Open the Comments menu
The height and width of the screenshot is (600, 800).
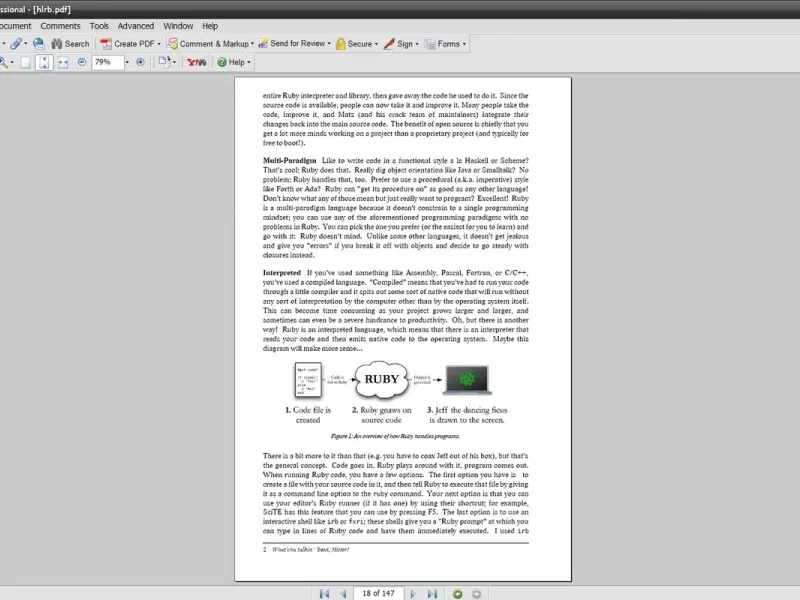[x=60, y=26]
